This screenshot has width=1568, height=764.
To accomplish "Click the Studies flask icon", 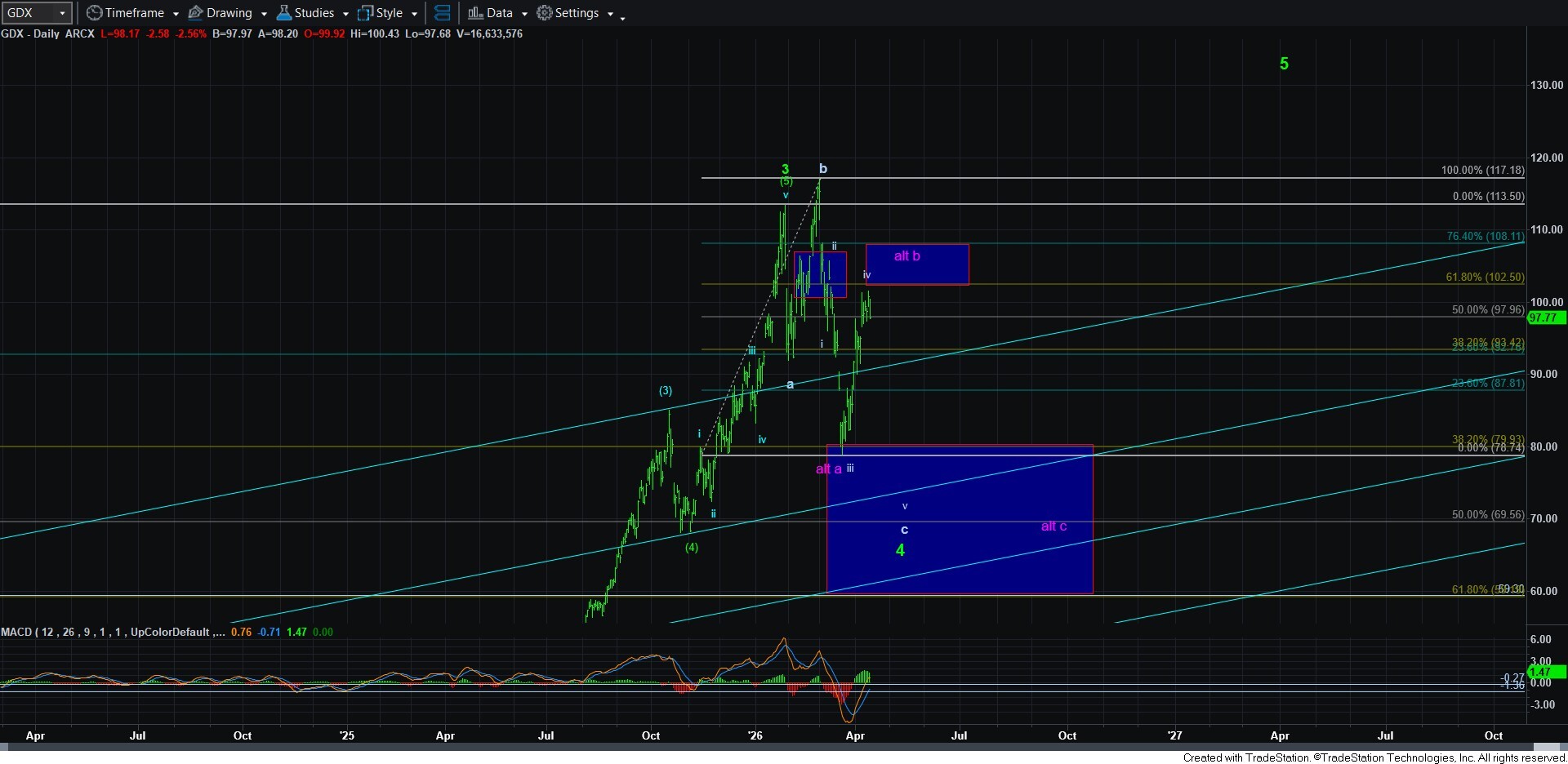I will click(284, 13).
